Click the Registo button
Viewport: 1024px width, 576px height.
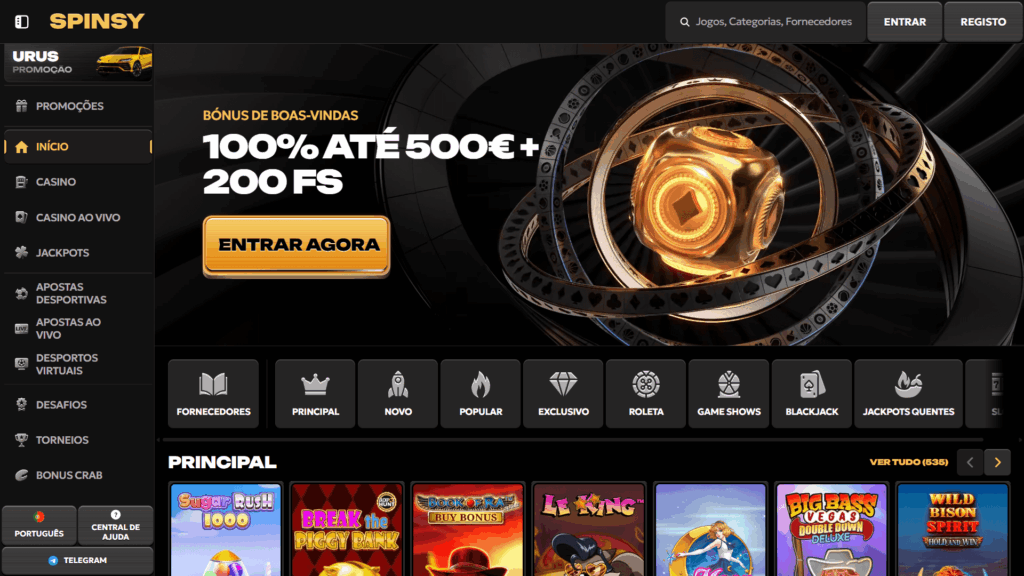click(x=983, y=22)
